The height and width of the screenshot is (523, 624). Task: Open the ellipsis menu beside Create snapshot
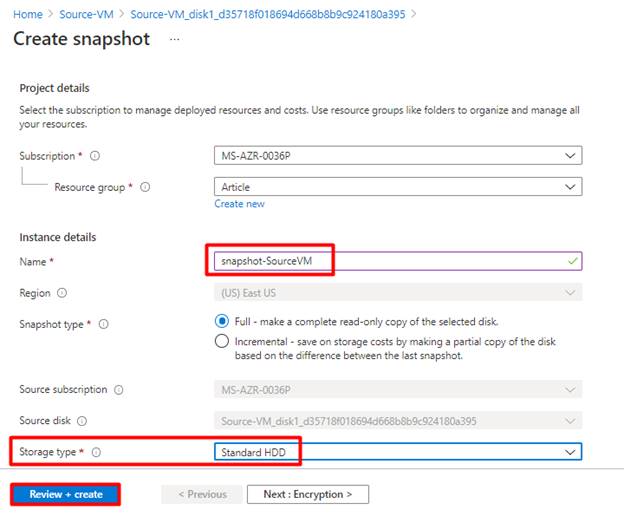[x=175, y=39]
